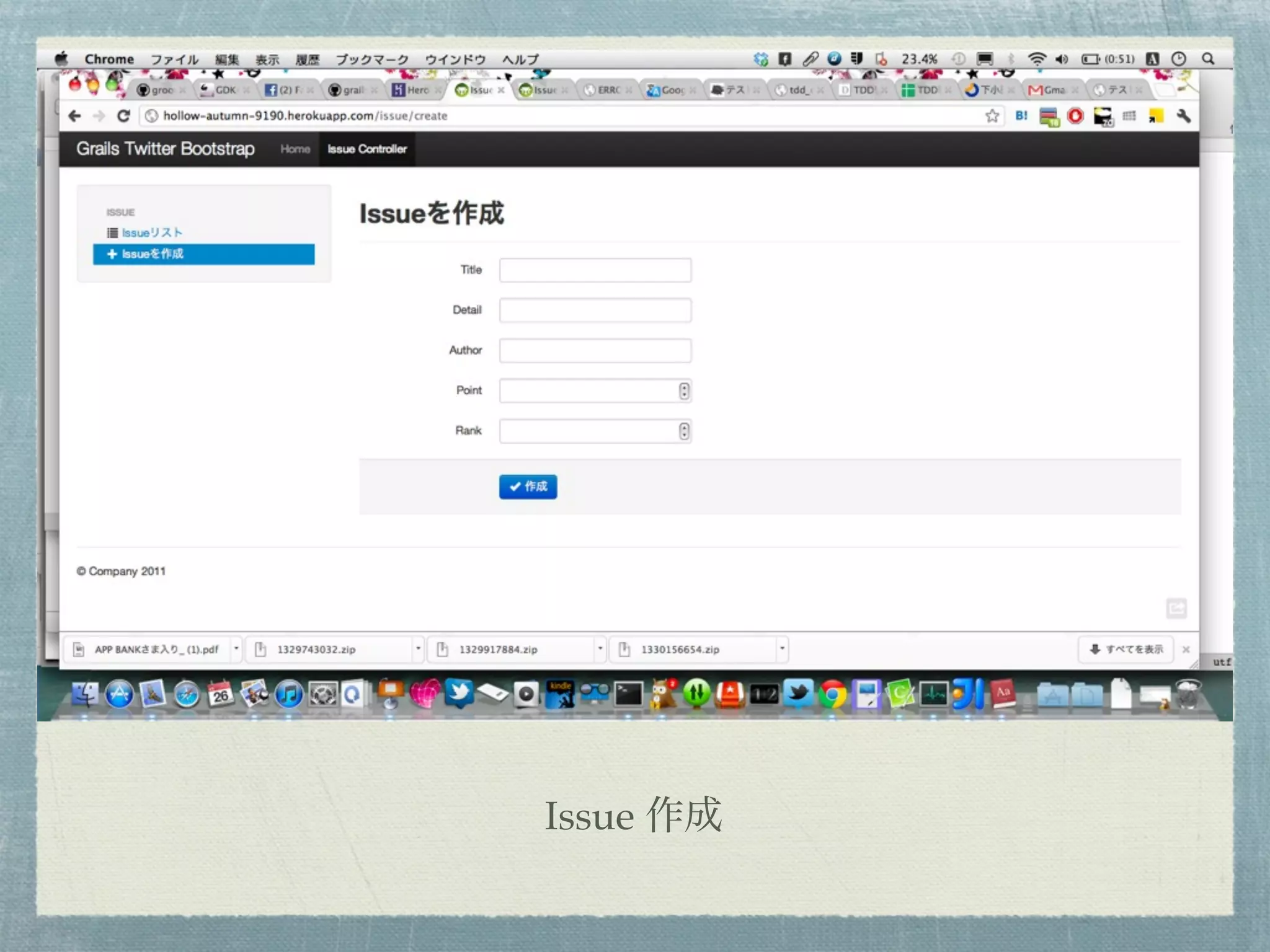Click the Title input field

[595, 270]
